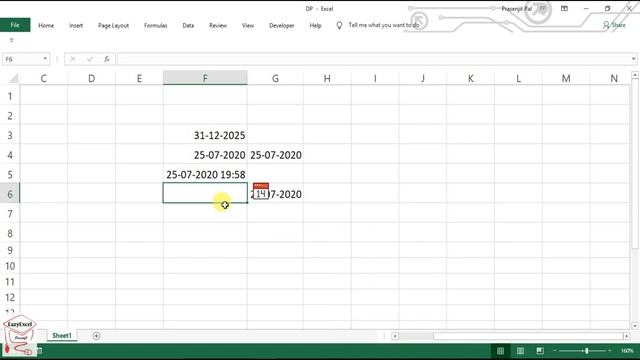The width and height of the screenshot is (640, 360).
Task: Click the Insert Function fx icon
Action: click(107, 59)
